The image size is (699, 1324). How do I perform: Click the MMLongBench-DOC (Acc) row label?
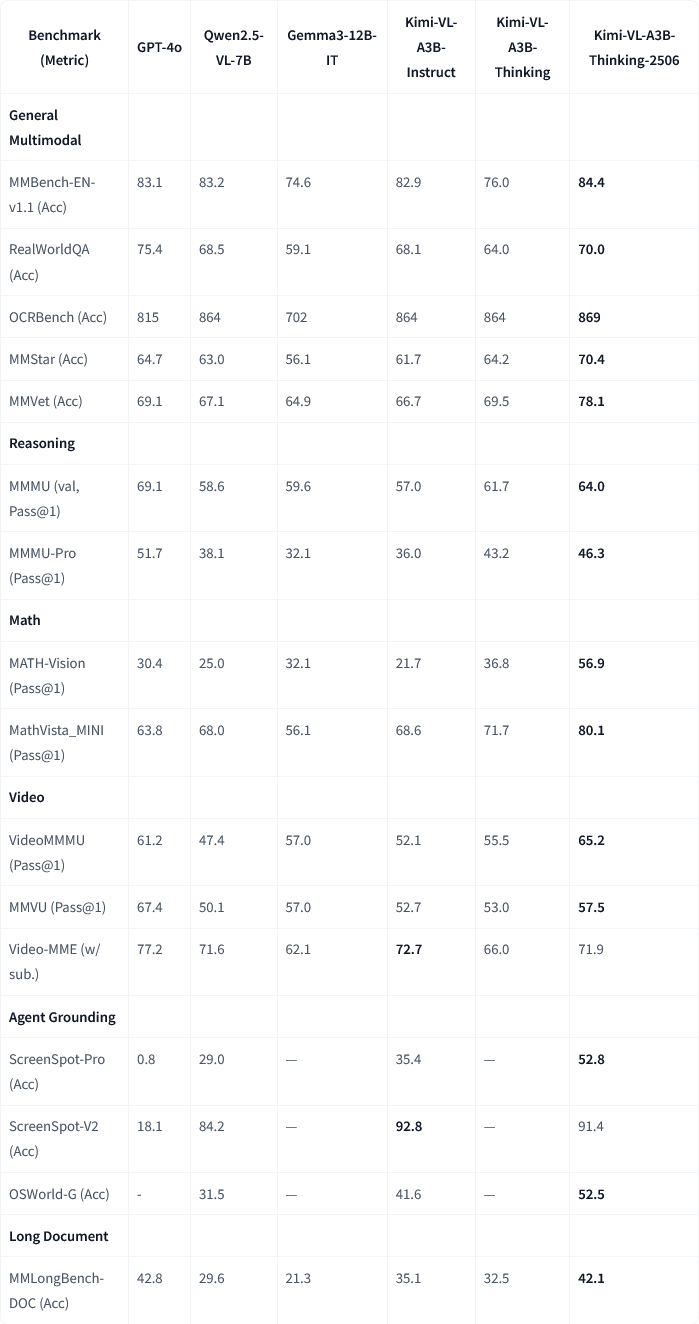57,1290
